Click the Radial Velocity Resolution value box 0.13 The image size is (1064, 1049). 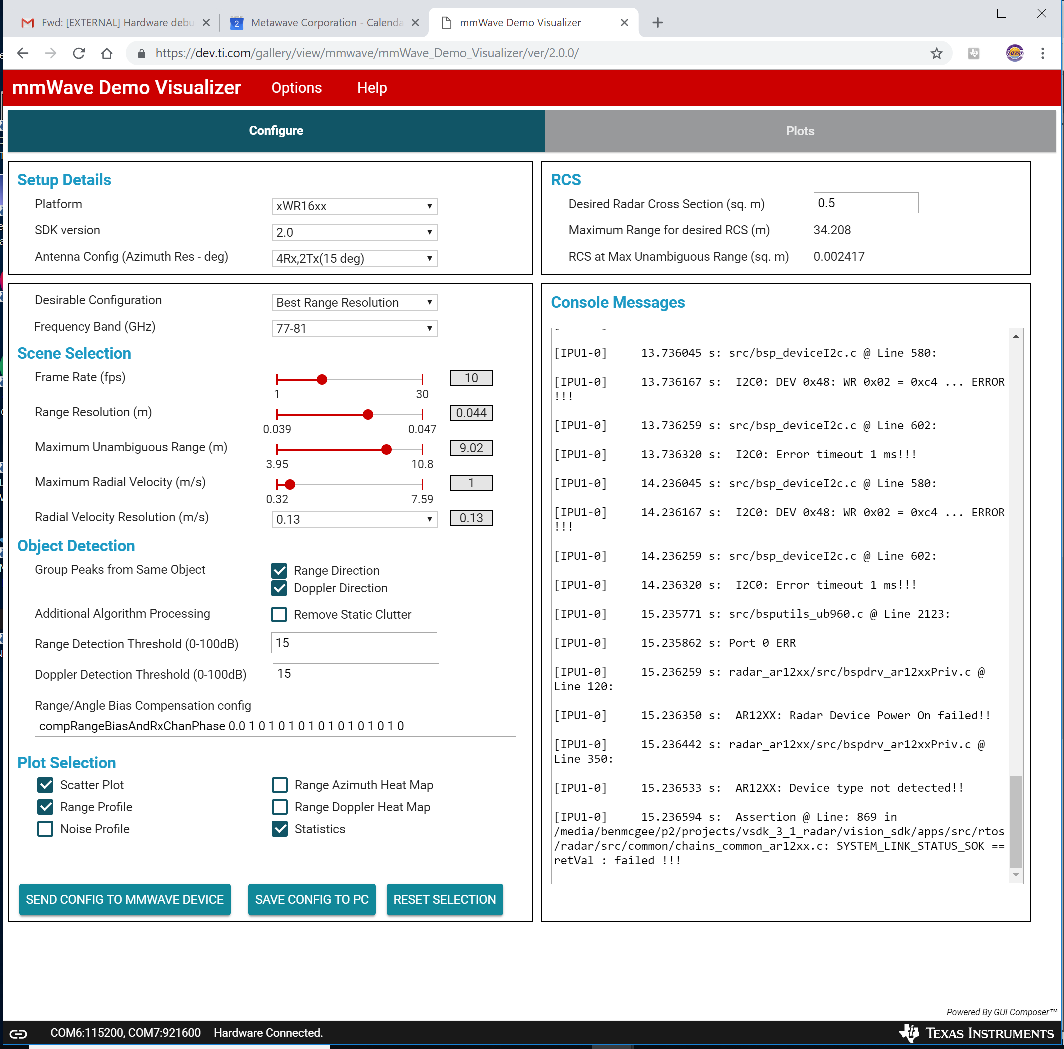tap(471, 518)
